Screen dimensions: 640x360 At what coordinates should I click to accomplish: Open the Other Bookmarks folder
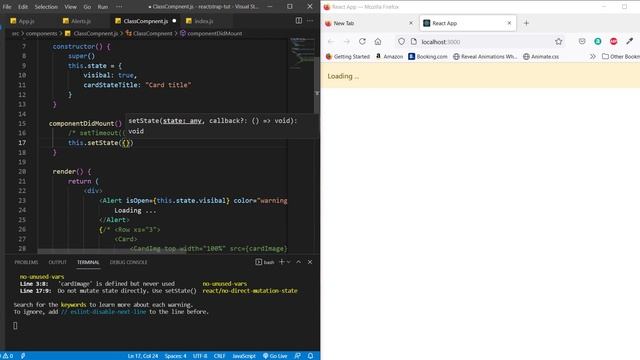[621, 57]
